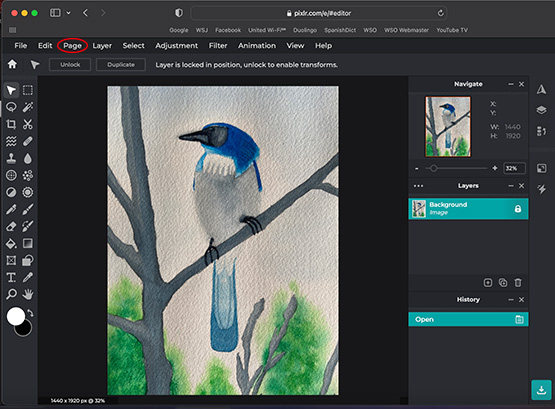Open the Layer menu

tap(102, 46)
